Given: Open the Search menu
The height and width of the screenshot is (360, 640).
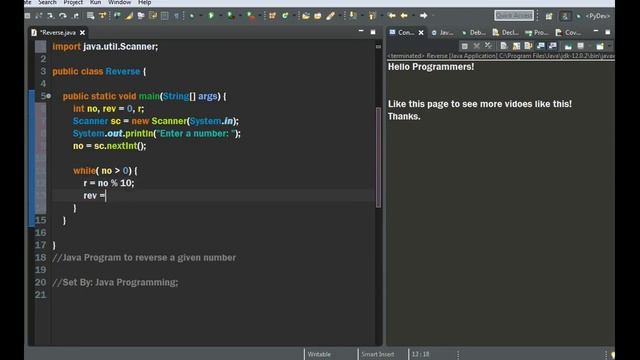Looking at the screenshot, I should click(x=47, y=2).
